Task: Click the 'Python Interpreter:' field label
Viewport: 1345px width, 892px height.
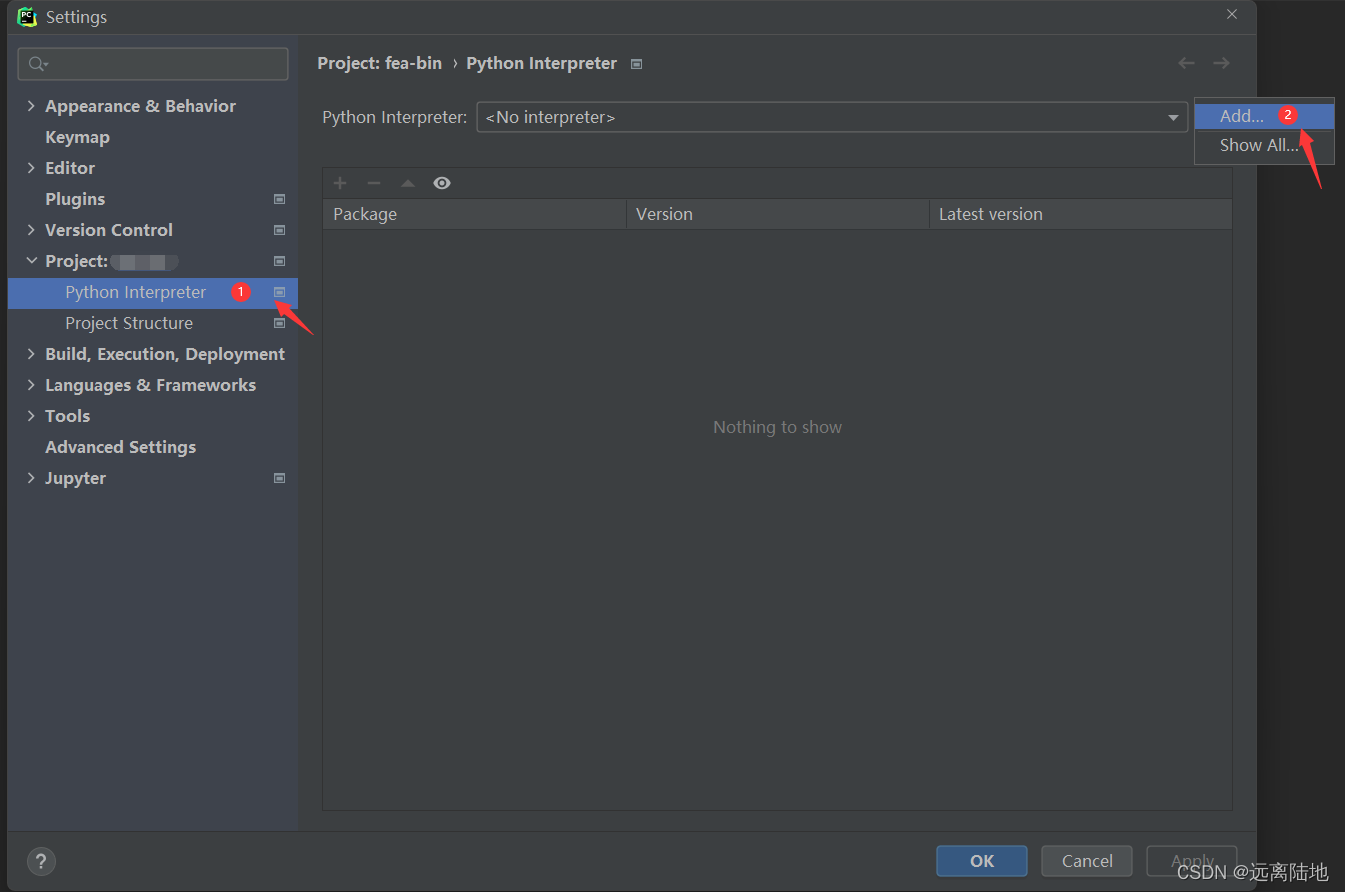Action: [394, 117]
